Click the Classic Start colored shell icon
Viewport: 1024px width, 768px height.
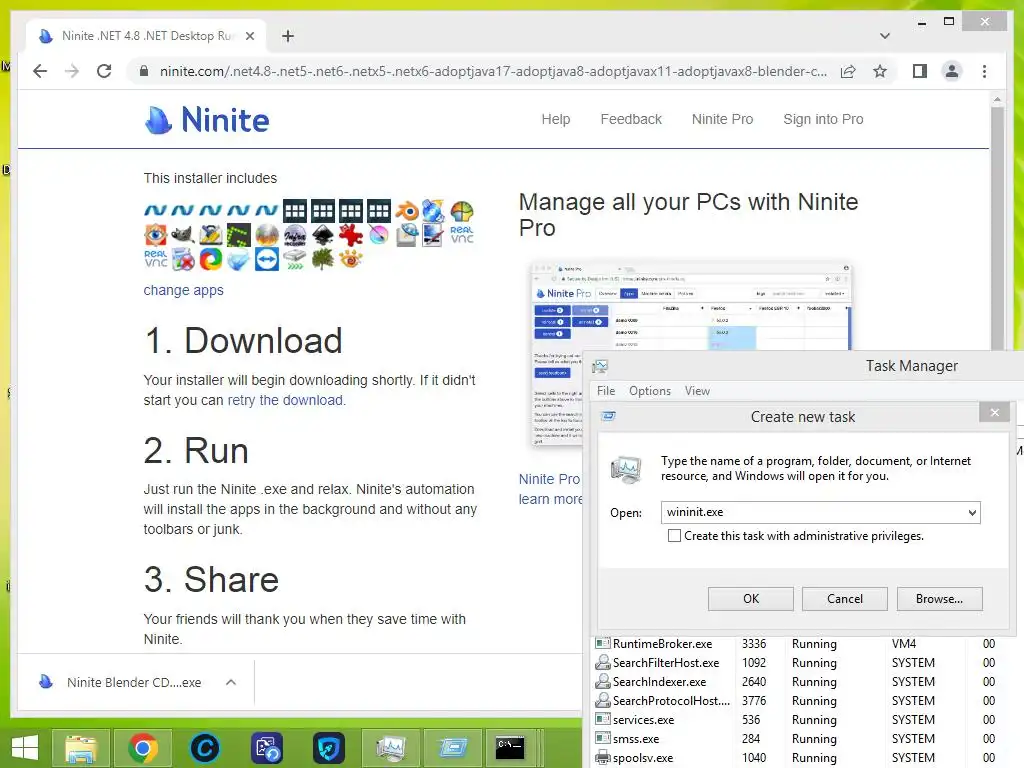tap(462, 210)
